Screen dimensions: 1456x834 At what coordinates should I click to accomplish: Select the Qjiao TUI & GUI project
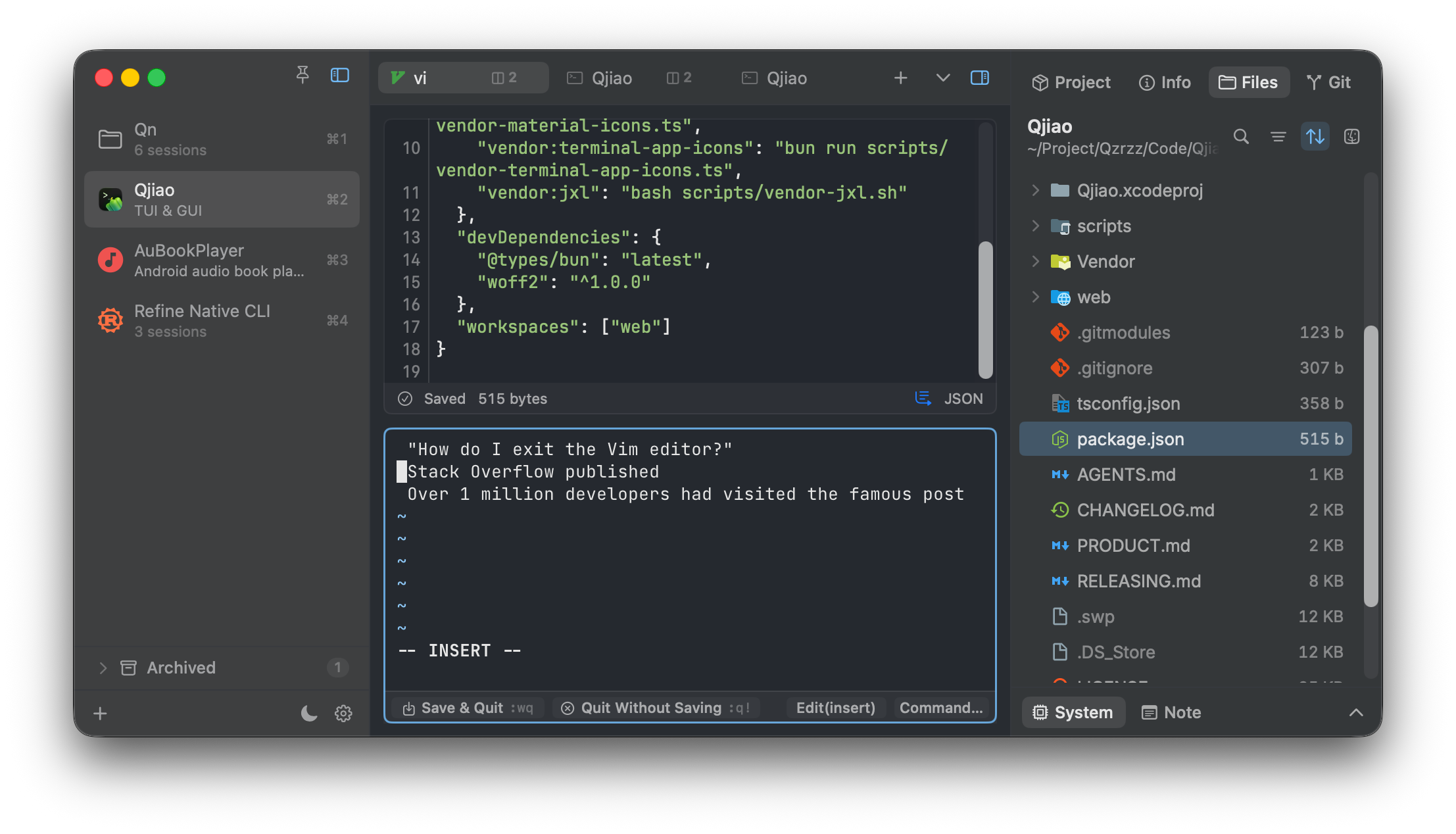[x=222, y=199]
